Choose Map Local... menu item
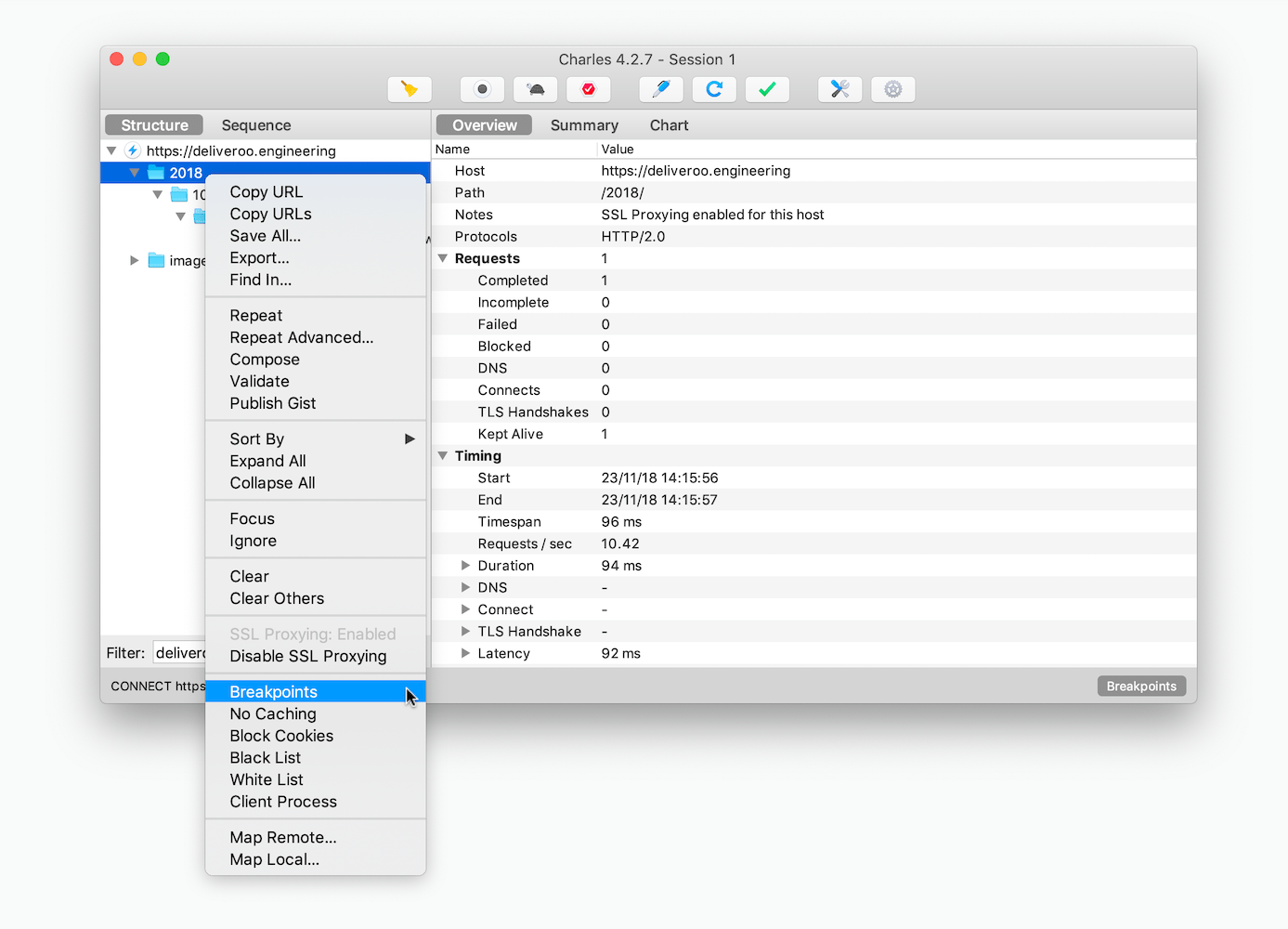This screenshot has width=1288, height=929. tap(316, 859)
